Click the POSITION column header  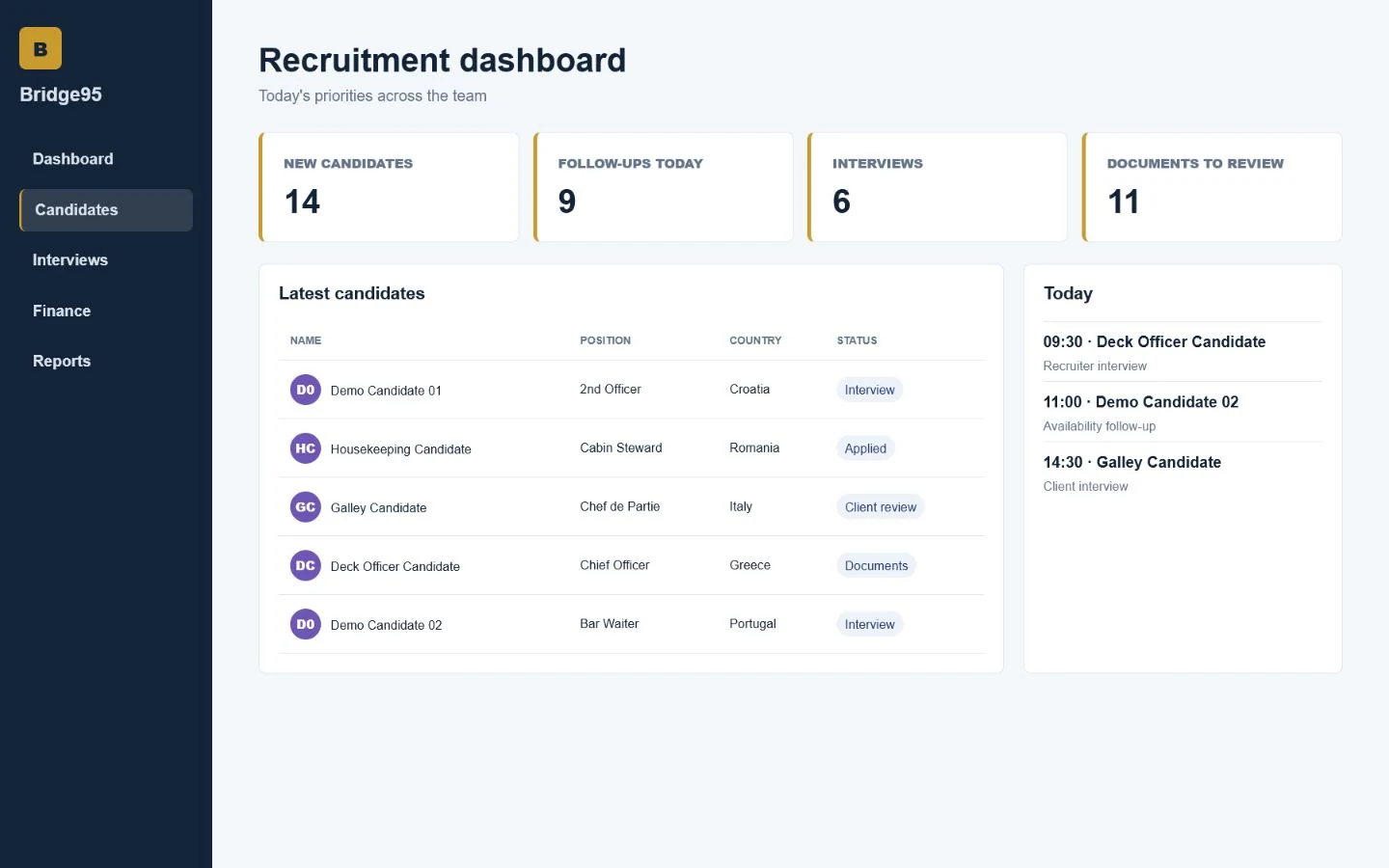tap(605, 340)
